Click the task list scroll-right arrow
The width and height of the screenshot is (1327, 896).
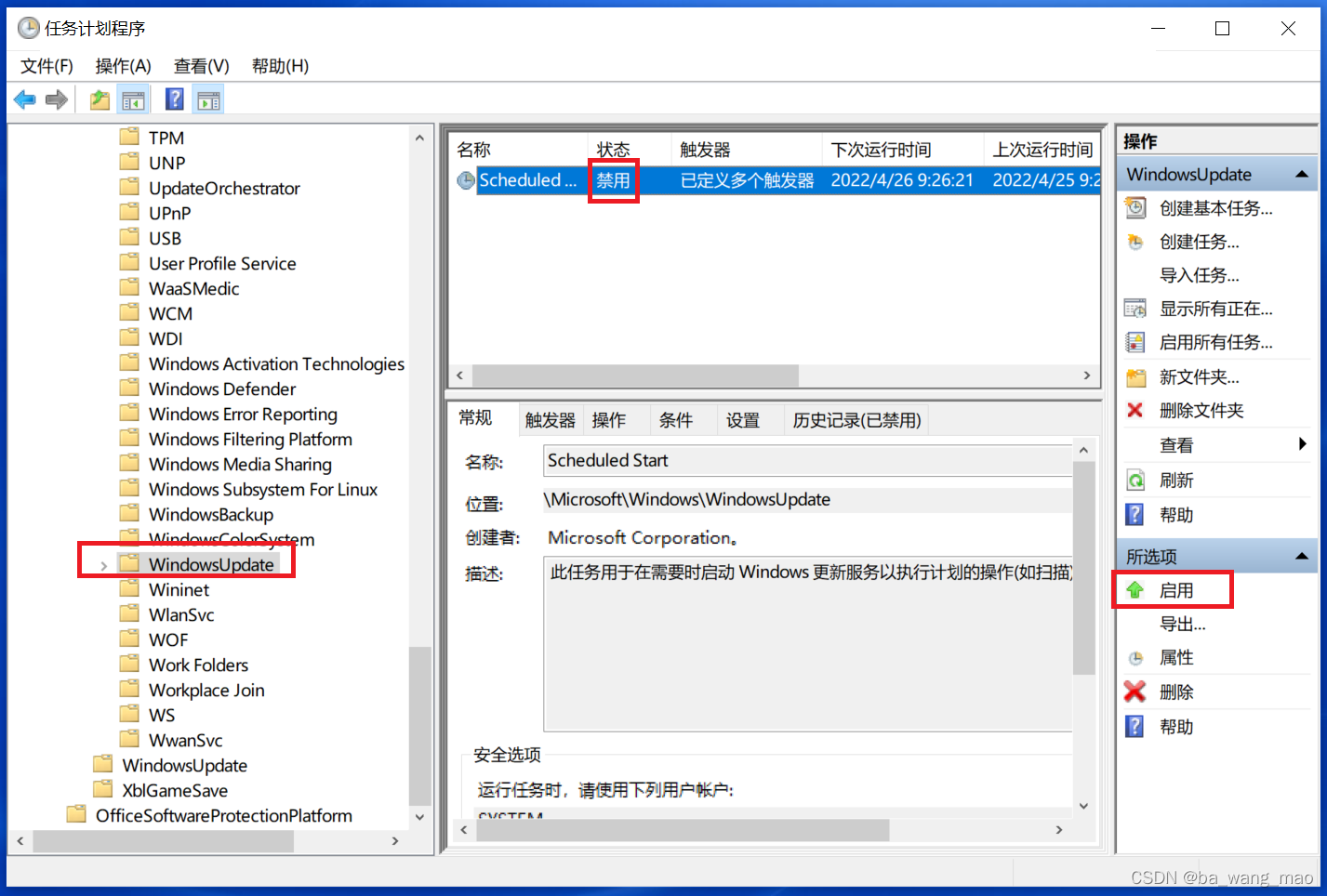point(1086,376)
